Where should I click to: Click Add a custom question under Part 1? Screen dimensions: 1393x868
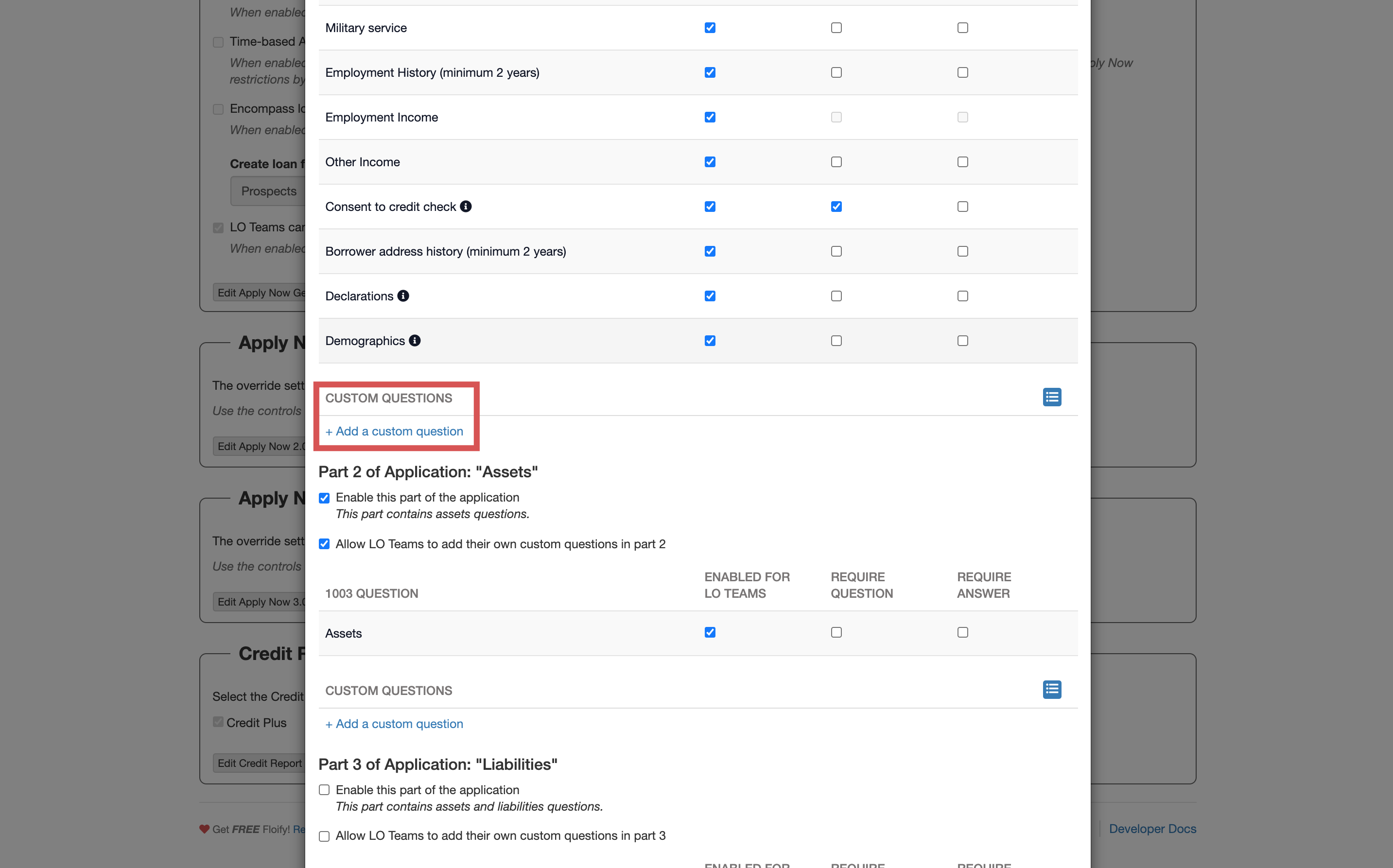(x=394, y=431)
